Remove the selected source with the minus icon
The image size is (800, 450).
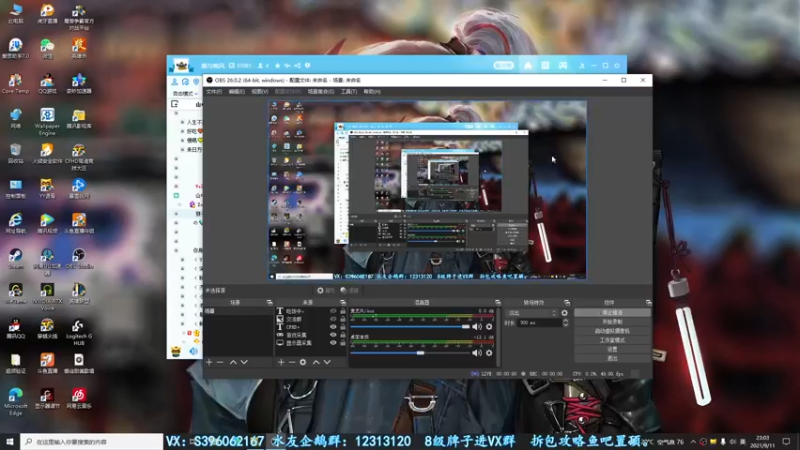coord(292,362)
